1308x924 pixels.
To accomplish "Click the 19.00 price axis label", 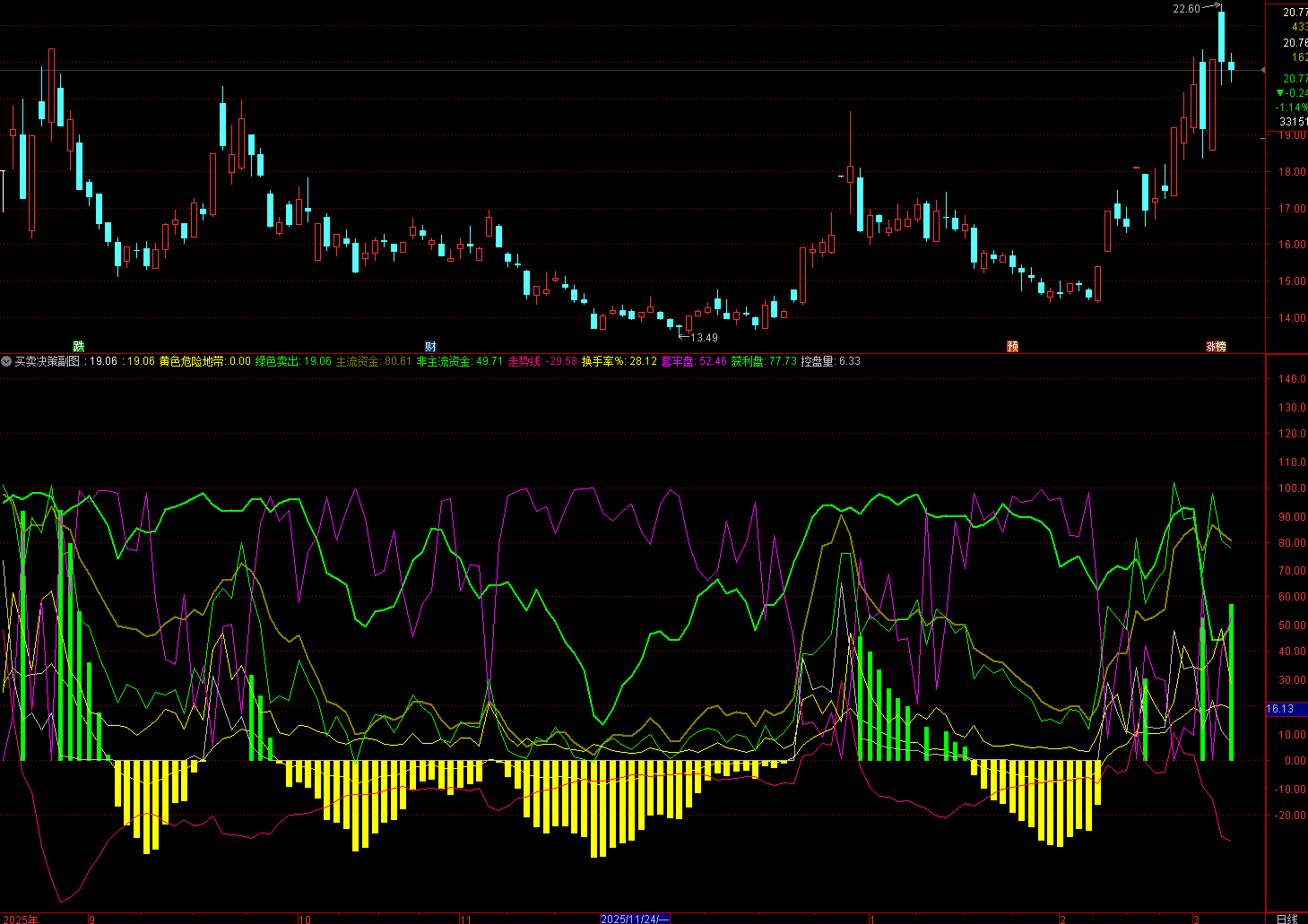I will [x=1292, y=135].
